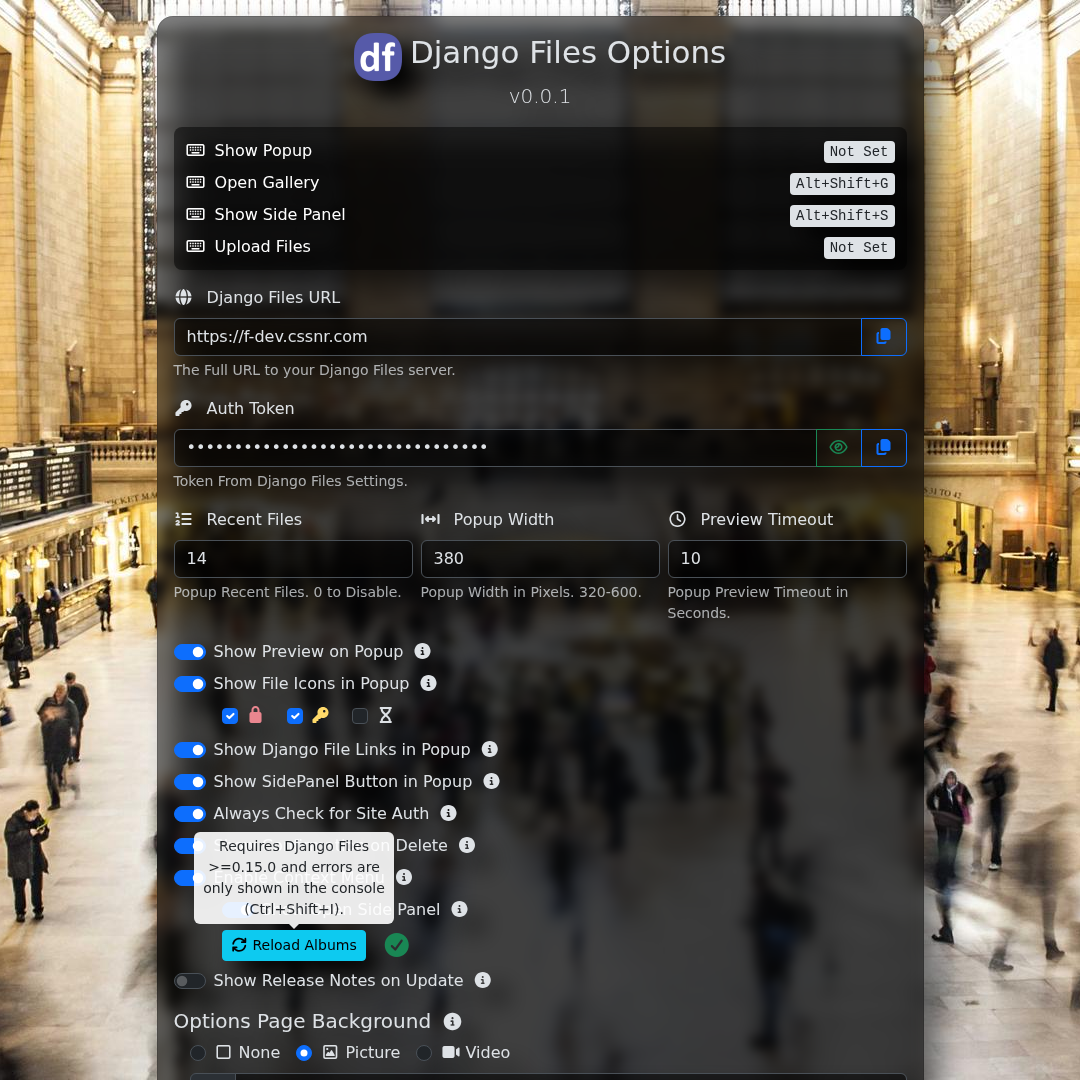Click the Alt+Shift+G Open Gallery shortcut
1080x1080 pixels.
[x=841, y=184]
